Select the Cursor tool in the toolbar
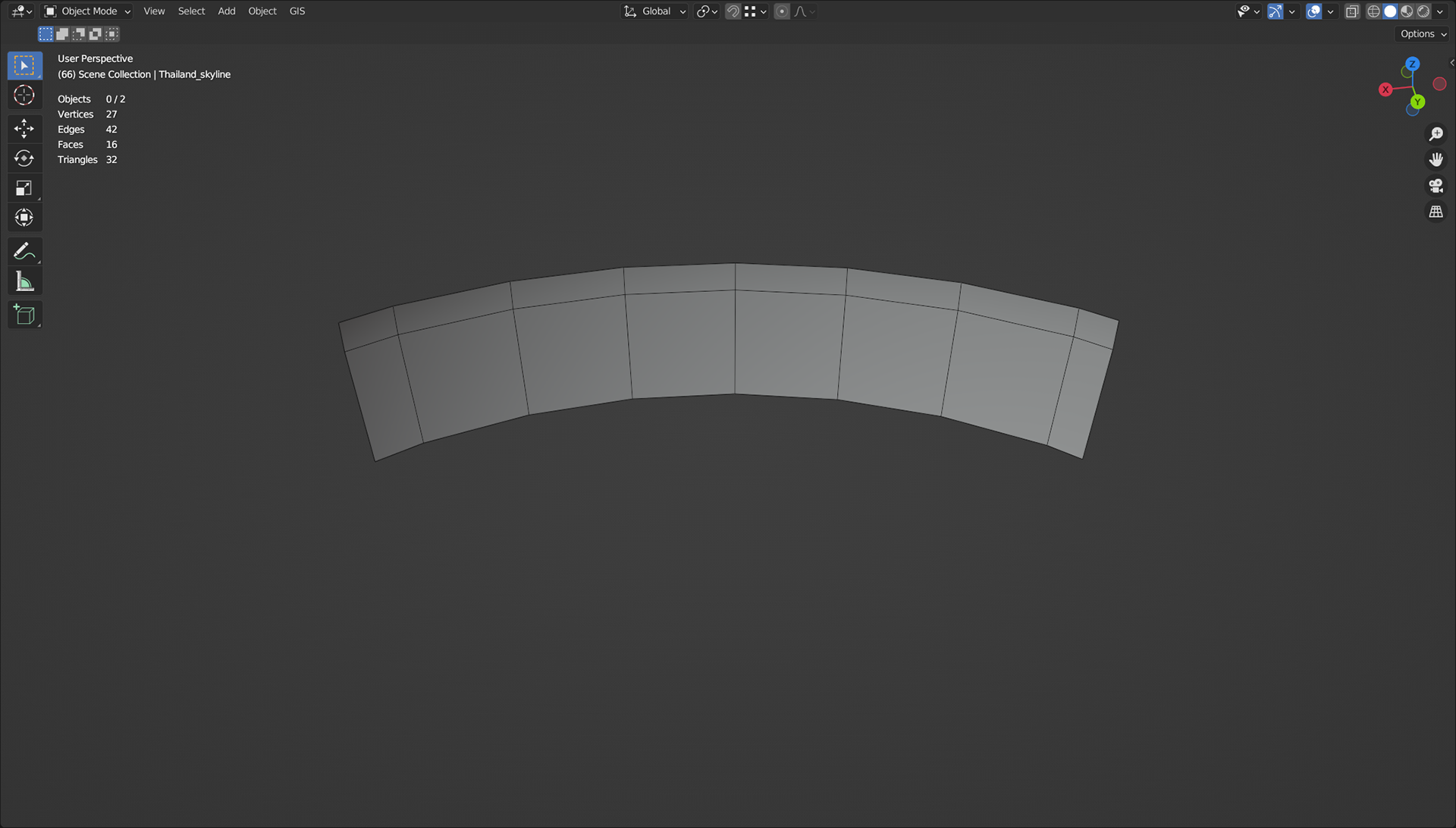 click(x=24, y=96)
